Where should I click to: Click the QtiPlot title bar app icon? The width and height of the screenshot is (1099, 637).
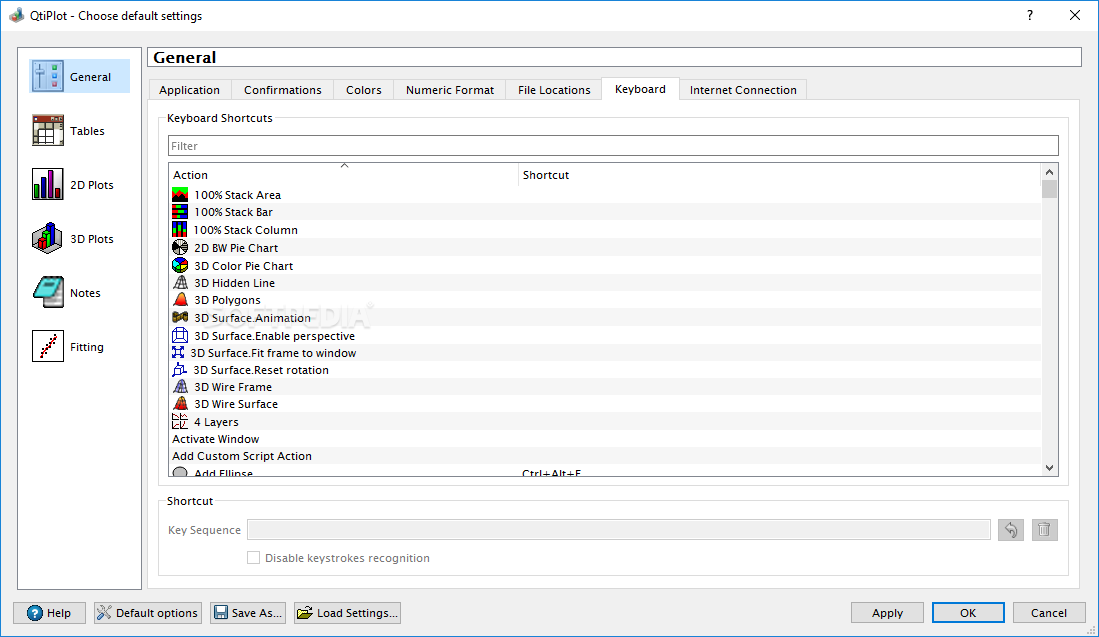(16, 15)
